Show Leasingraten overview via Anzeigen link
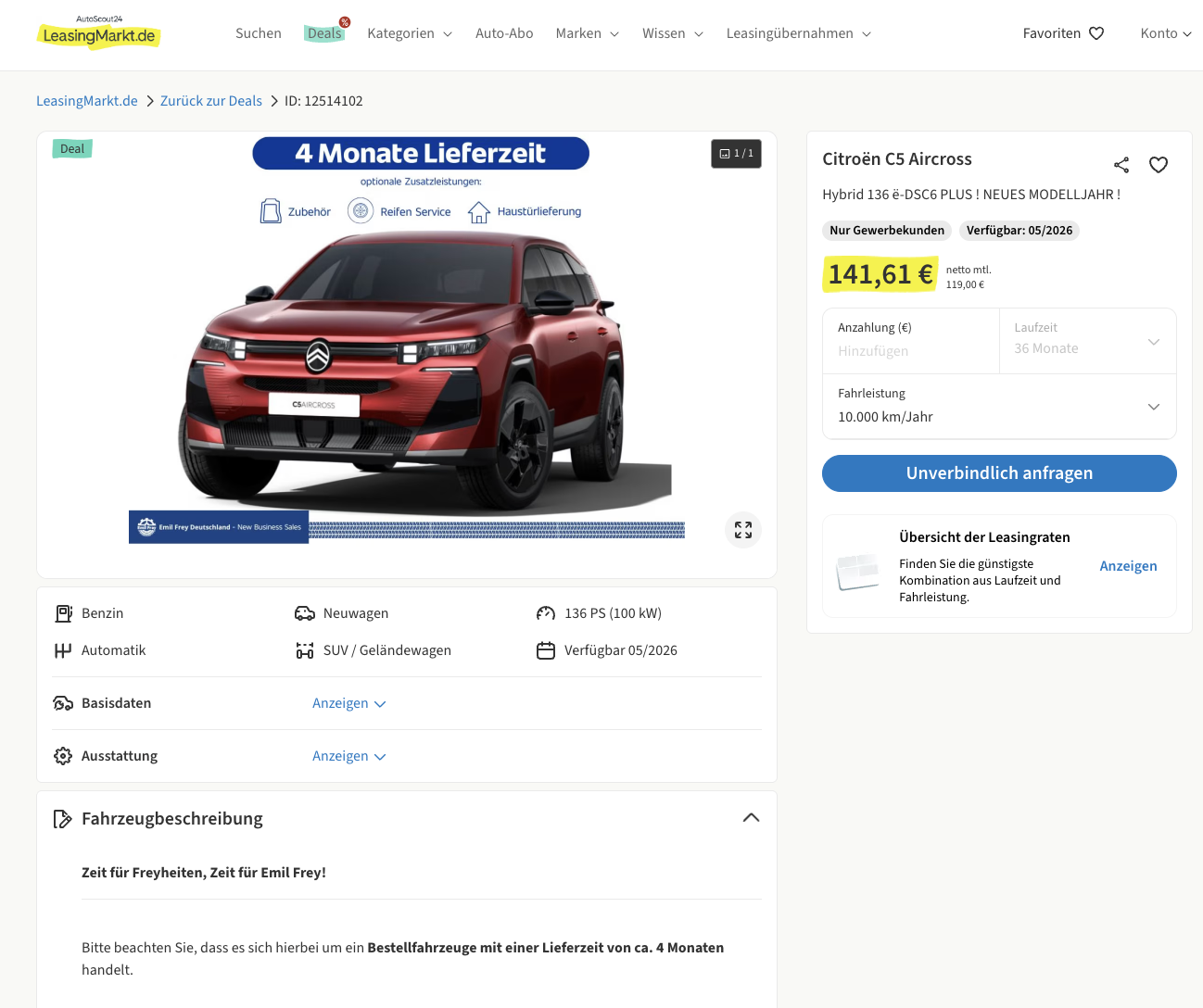Viewport: 1203px width, 1008px height. click(1128, 566)
